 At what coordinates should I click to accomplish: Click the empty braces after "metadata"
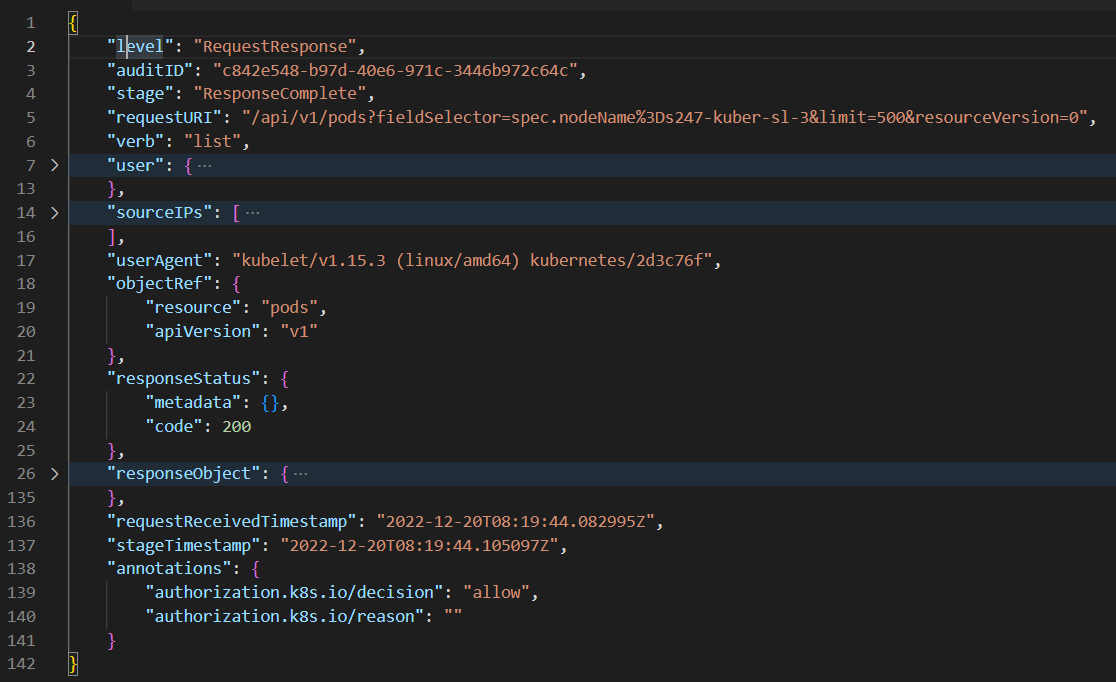click(x=276, y=403)
